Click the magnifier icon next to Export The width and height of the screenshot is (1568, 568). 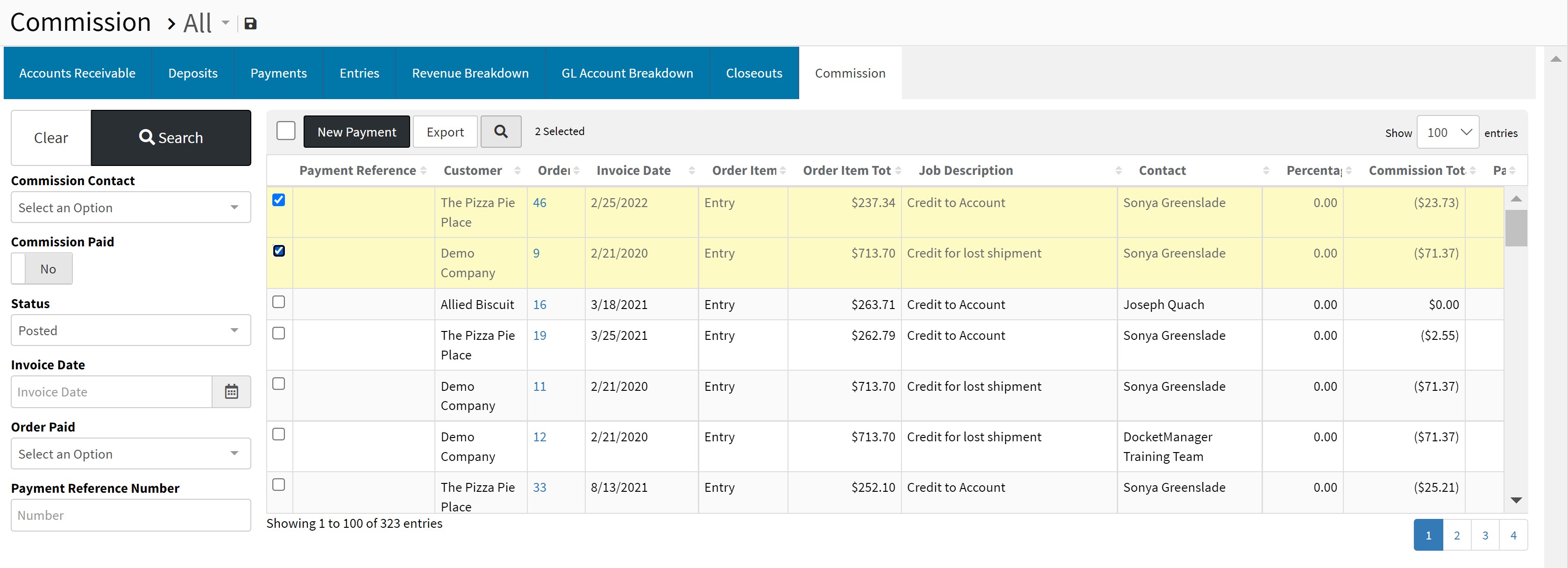point(500,132)
